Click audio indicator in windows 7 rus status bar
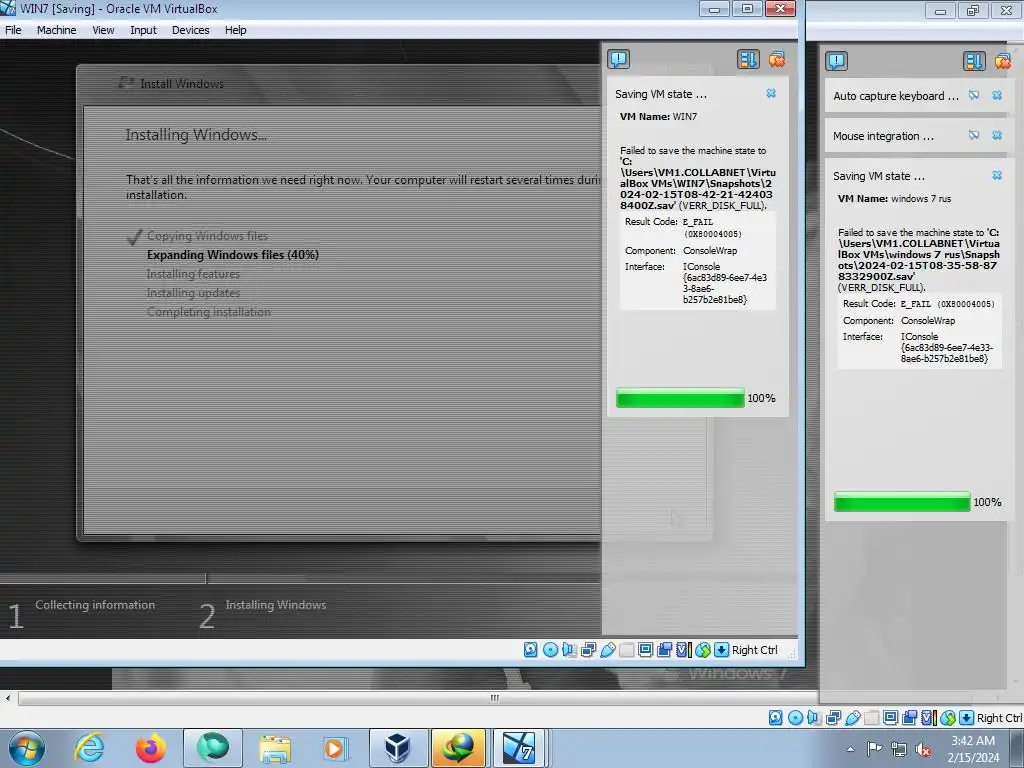 click(814, 718)
